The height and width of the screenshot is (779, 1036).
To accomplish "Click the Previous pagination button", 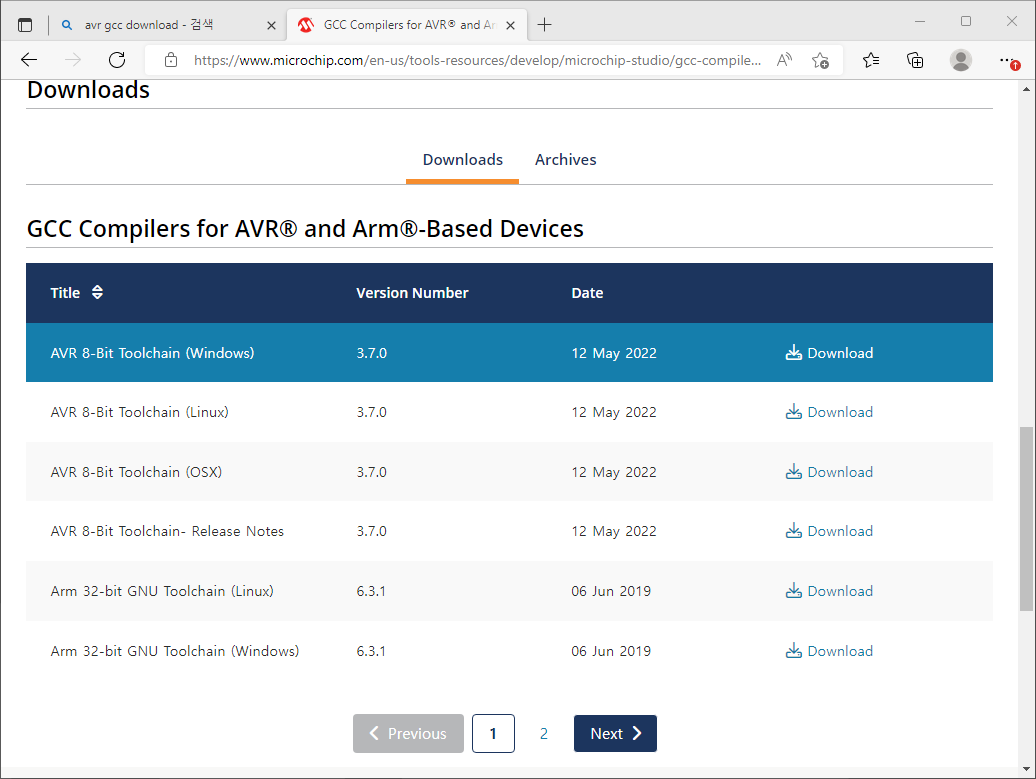I will [x=408, y=733].
